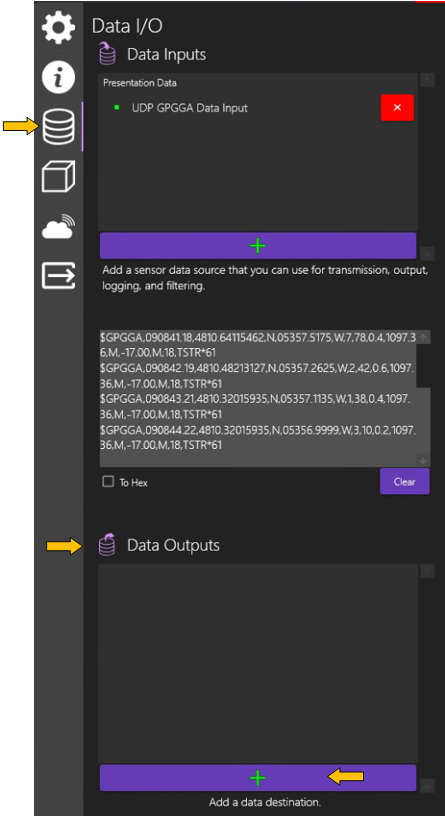Image resolution: width=445 pixels, height=816 pixels.
Task: Click the Data Outputs list down arrow
Action: pos(427,785)
